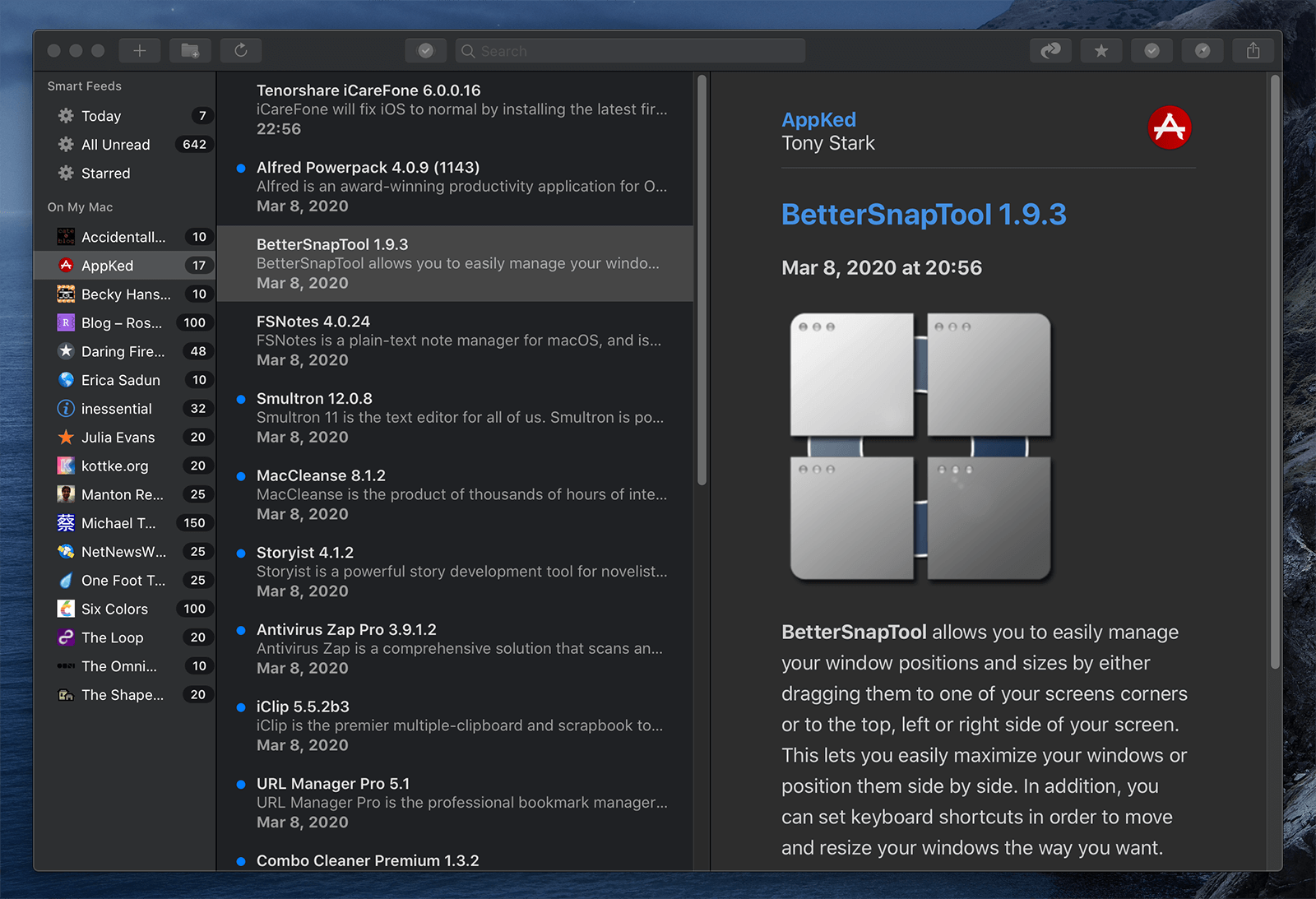The height and width of the screenshot is (899, 1316).
Task: Open the iClip 5.5.2b3 article
Action: (x=455, y=725)
